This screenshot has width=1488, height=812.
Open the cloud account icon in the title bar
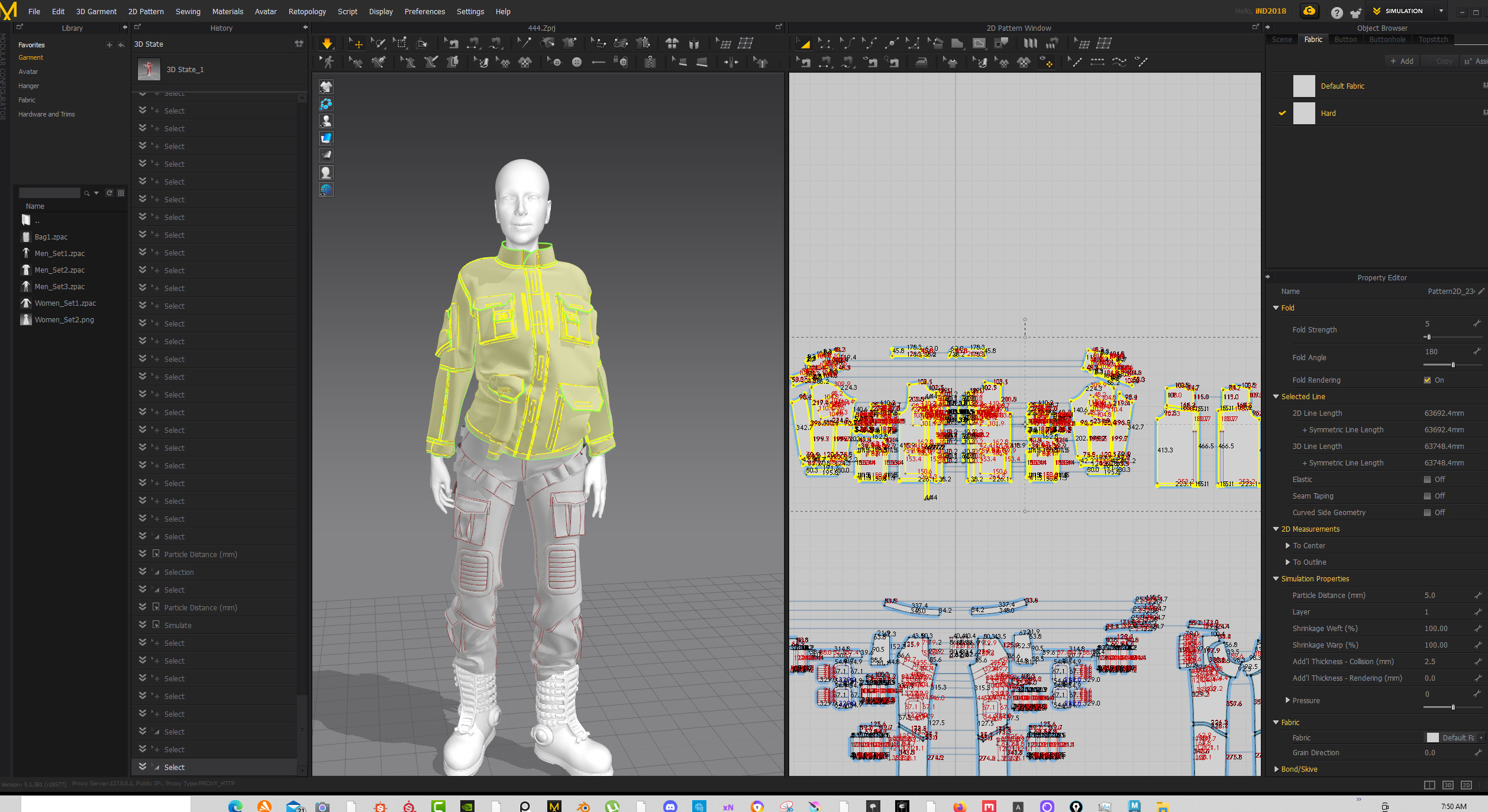point(1309,11)
